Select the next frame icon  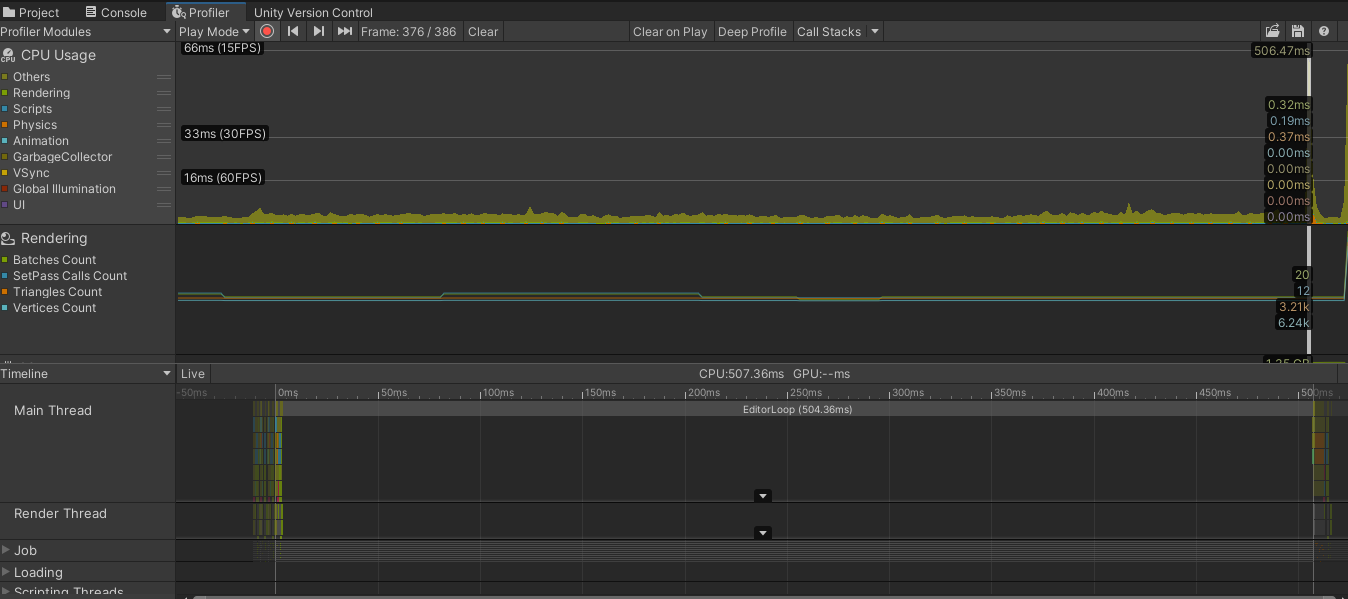pyautogui.click(x=318, y=31)
